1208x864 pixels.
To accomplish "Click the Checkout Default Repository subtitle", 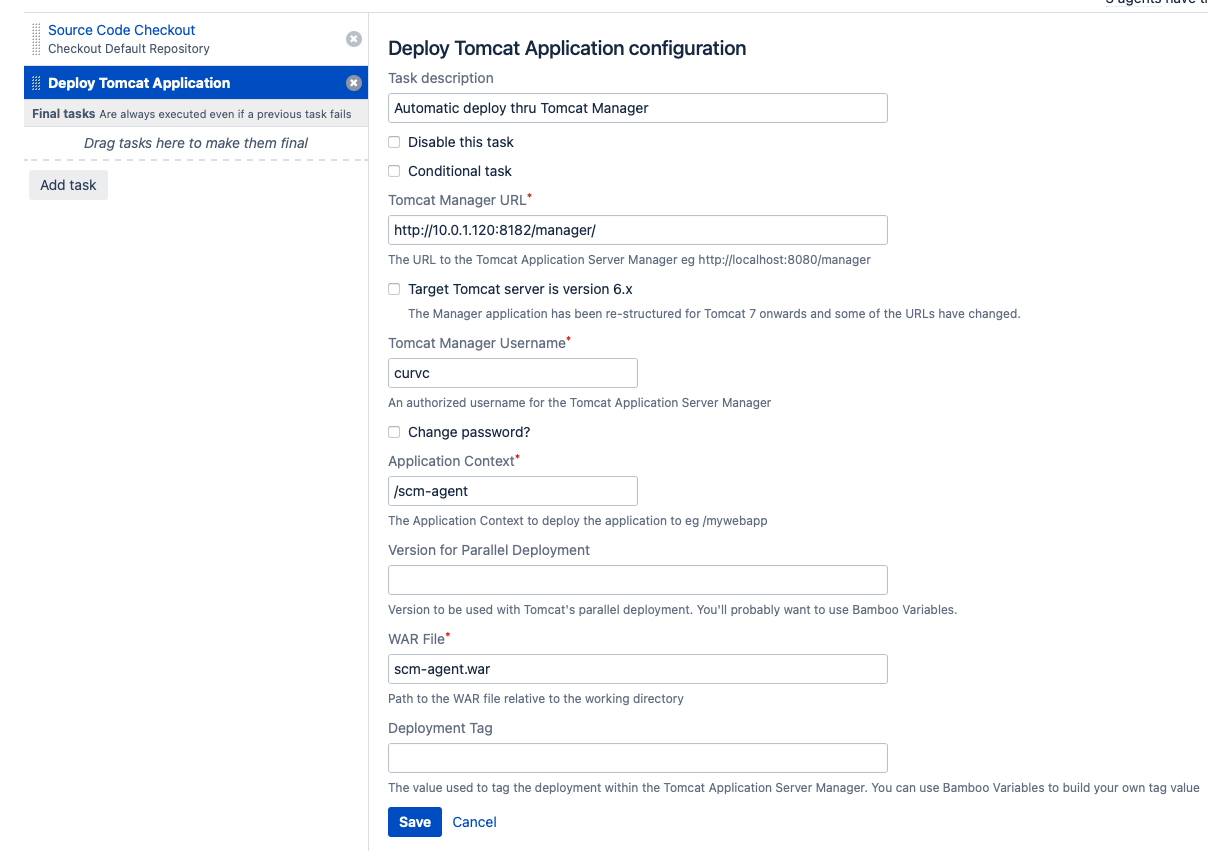I will [x=129, y=49].
